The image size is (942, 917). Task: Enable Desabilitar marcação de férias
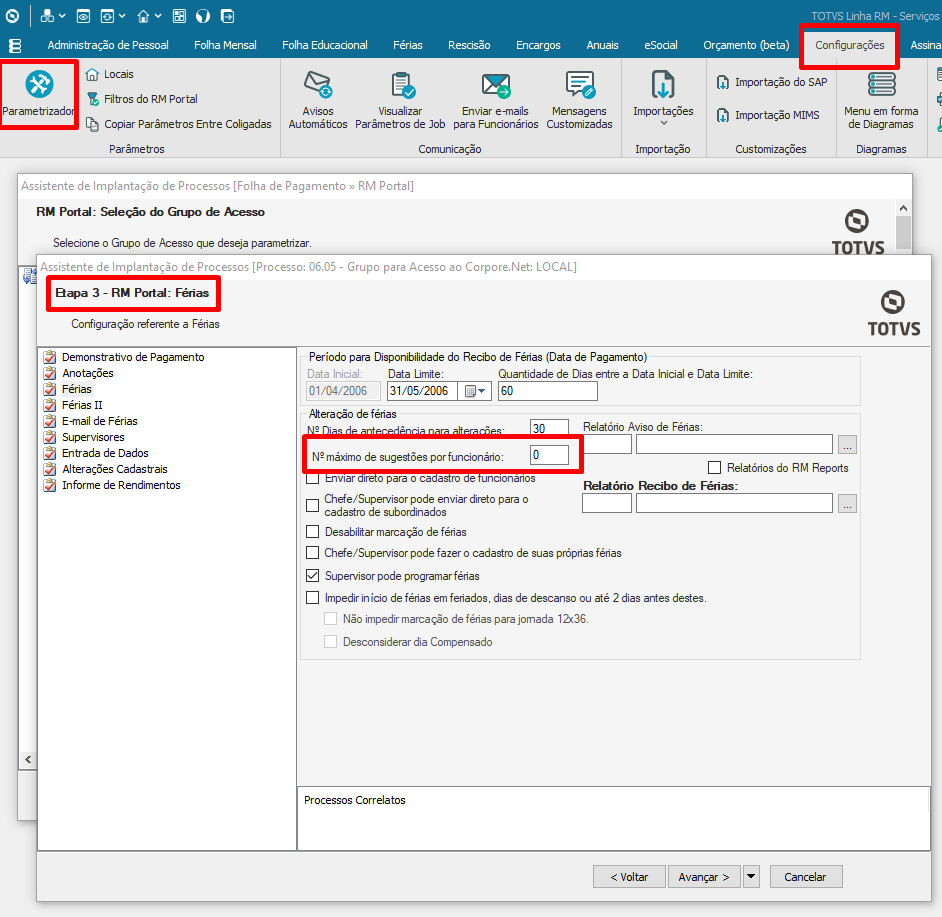pos(312,532)
